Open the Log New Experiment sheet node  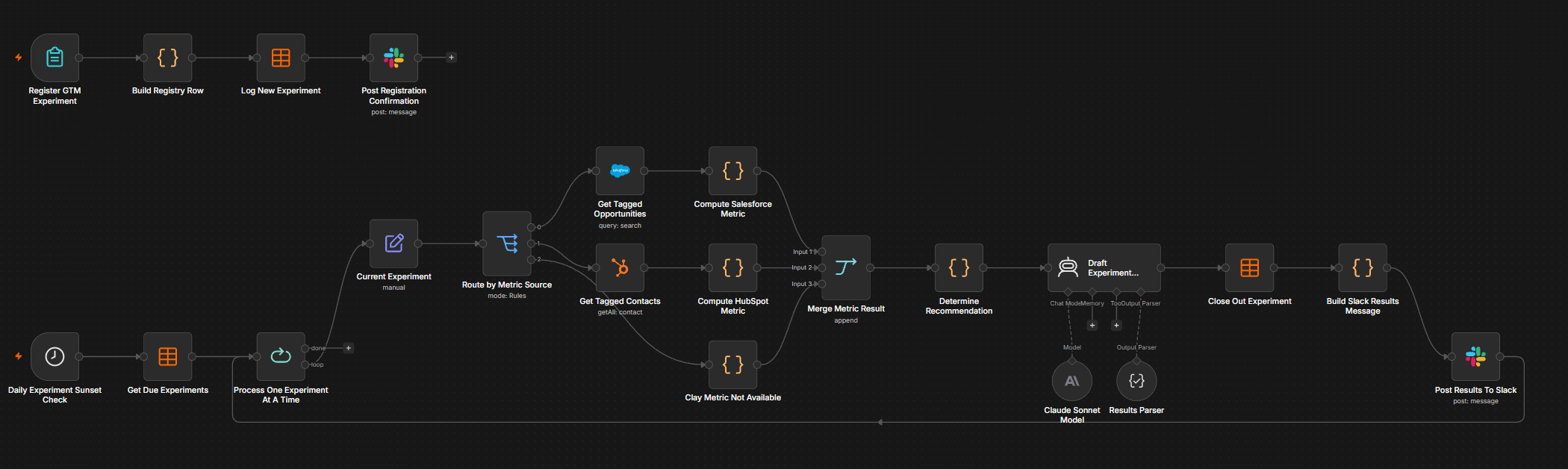tap(281, 58)
